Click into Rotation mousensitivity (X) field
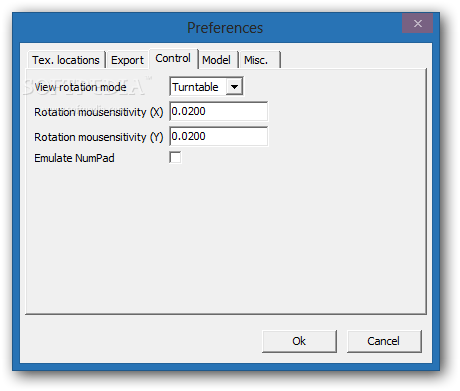This screenshot has height=391, width=460. (x=219, y=111)
